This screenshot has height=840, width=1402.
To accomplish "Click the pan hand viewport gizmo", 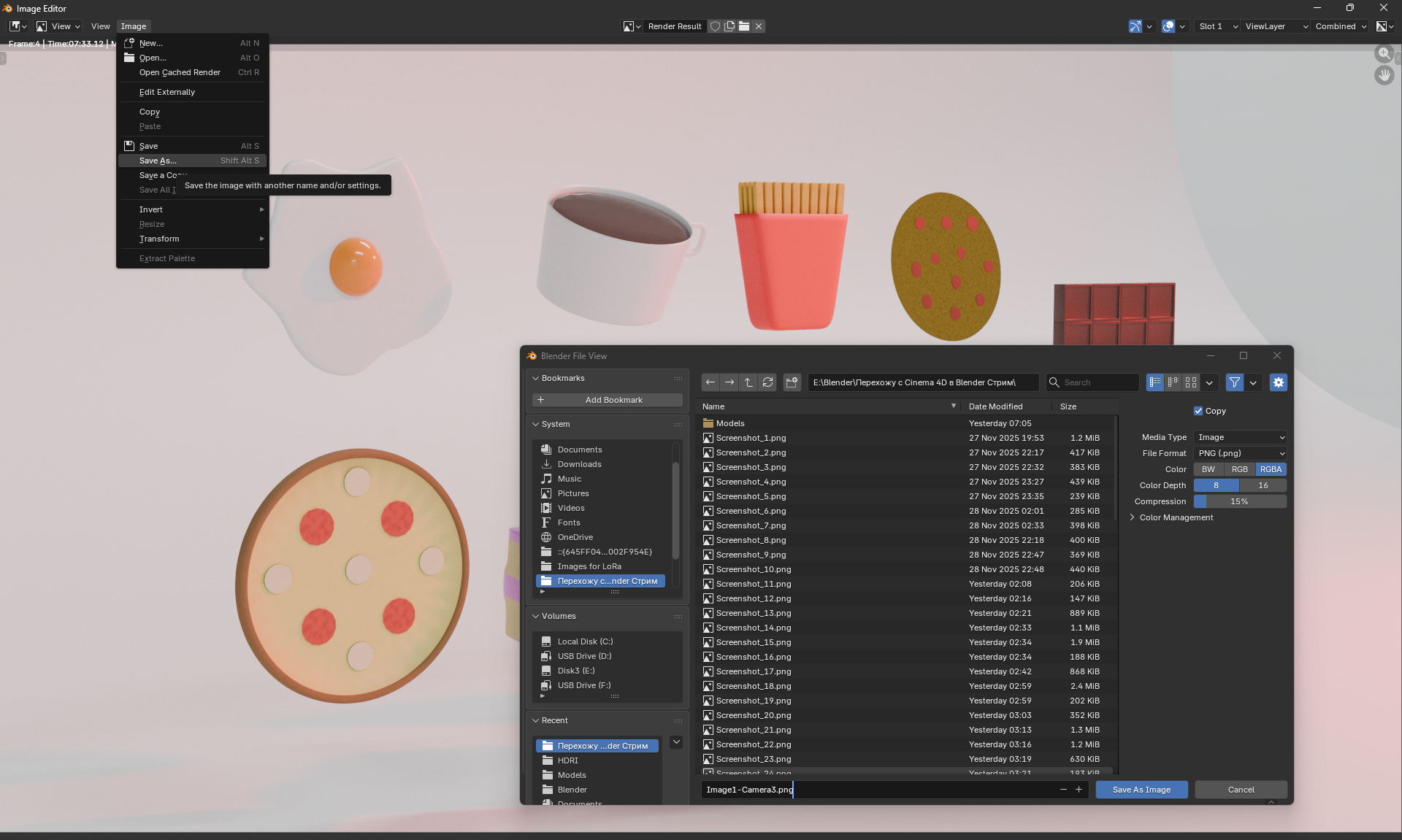I will [x=1384, y=75].
